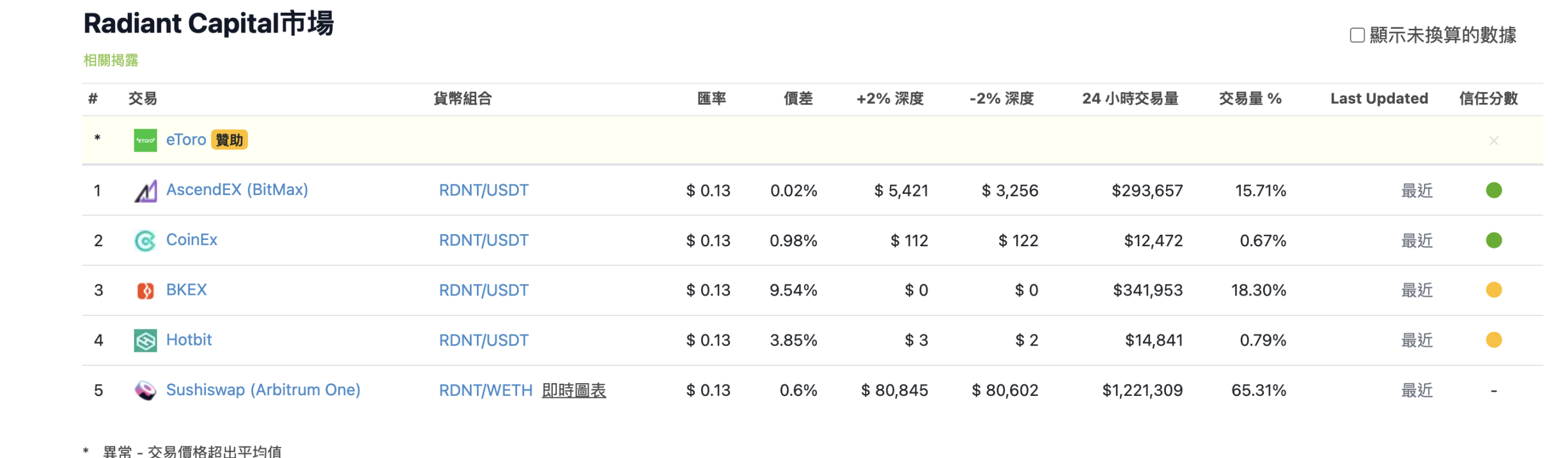Open the eToro exchange link

186,139
